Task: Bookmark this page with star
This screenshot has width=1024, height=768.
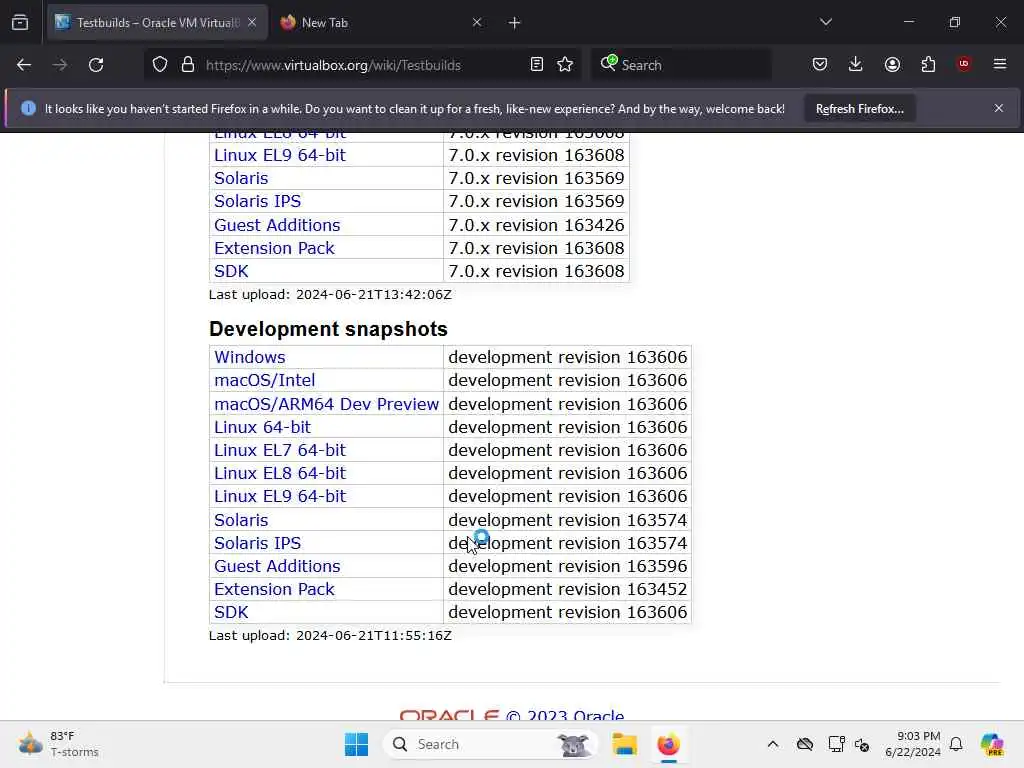Action: point(565,65)
